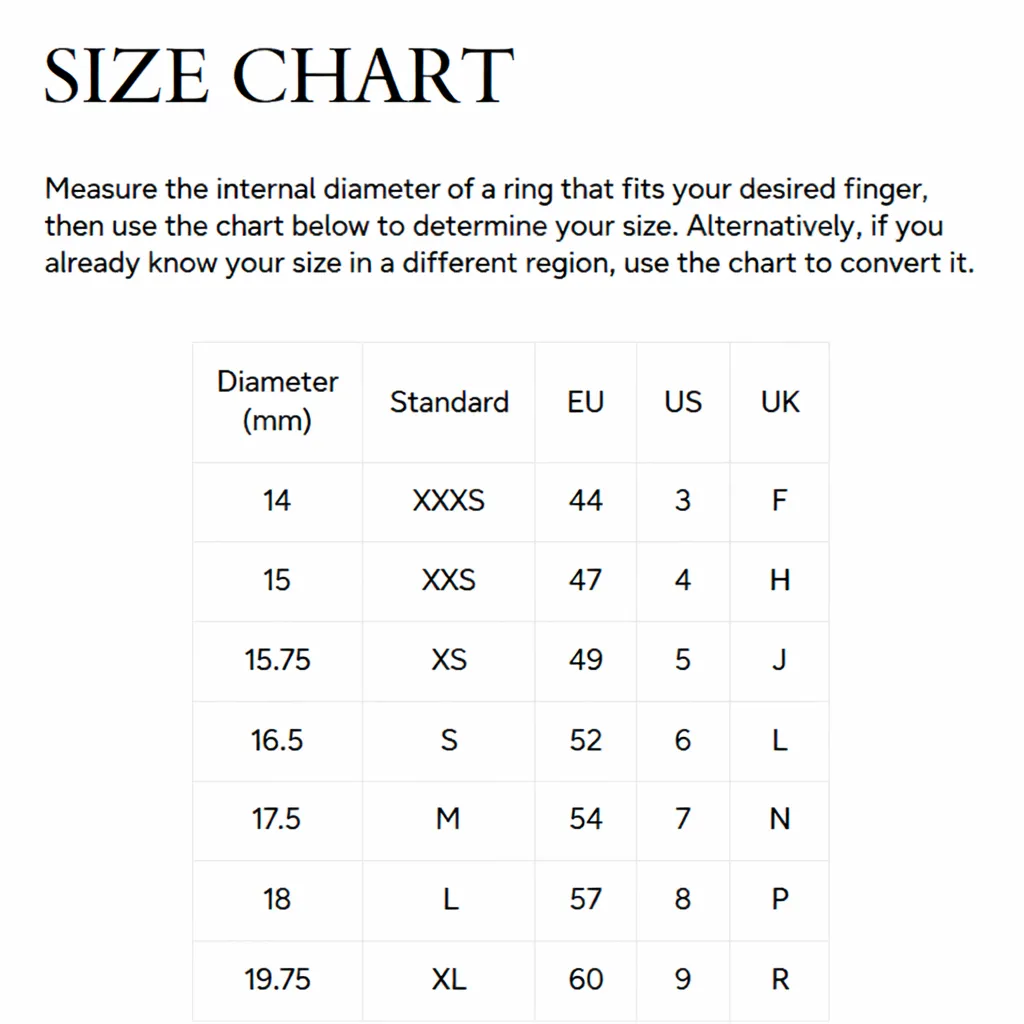The height and width of the screenshot is (1024, 1024).
Task: Click the UK size R cell
Action: pos(780,979)
